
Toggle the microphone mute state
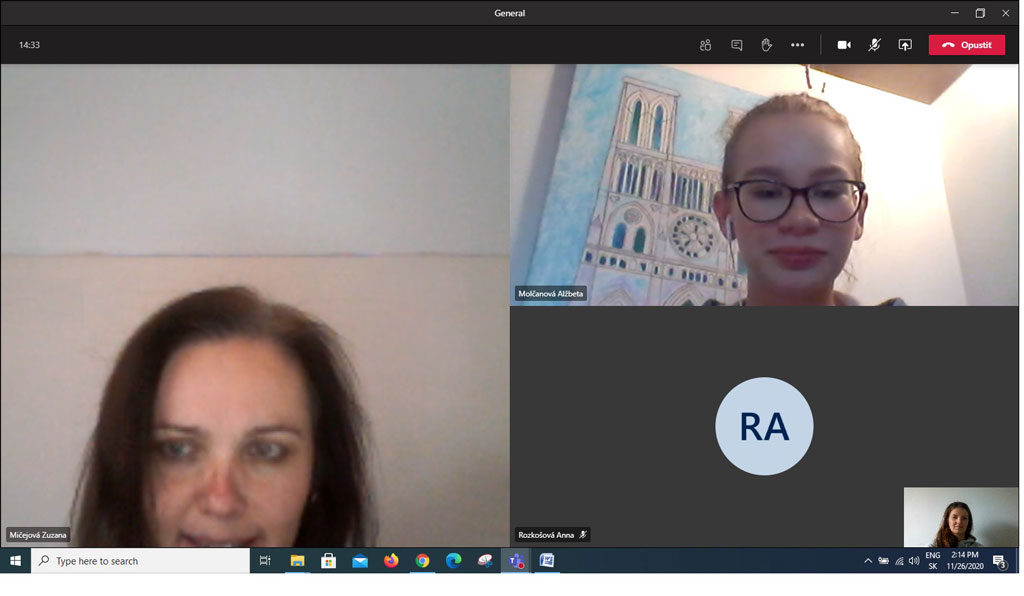(874, 45)
